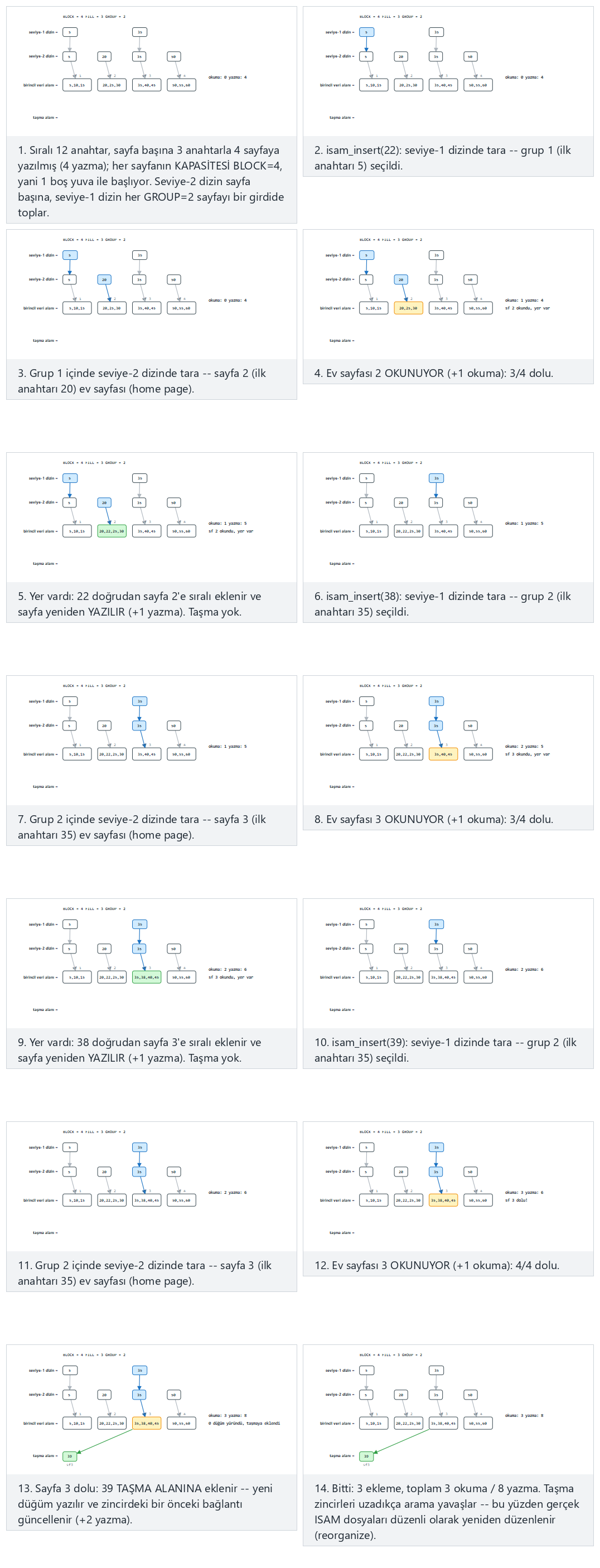Click highlighted level-1 node 35 in step 6 diagram
This screenshot has width=600, height=1568.
pos(436,478)
